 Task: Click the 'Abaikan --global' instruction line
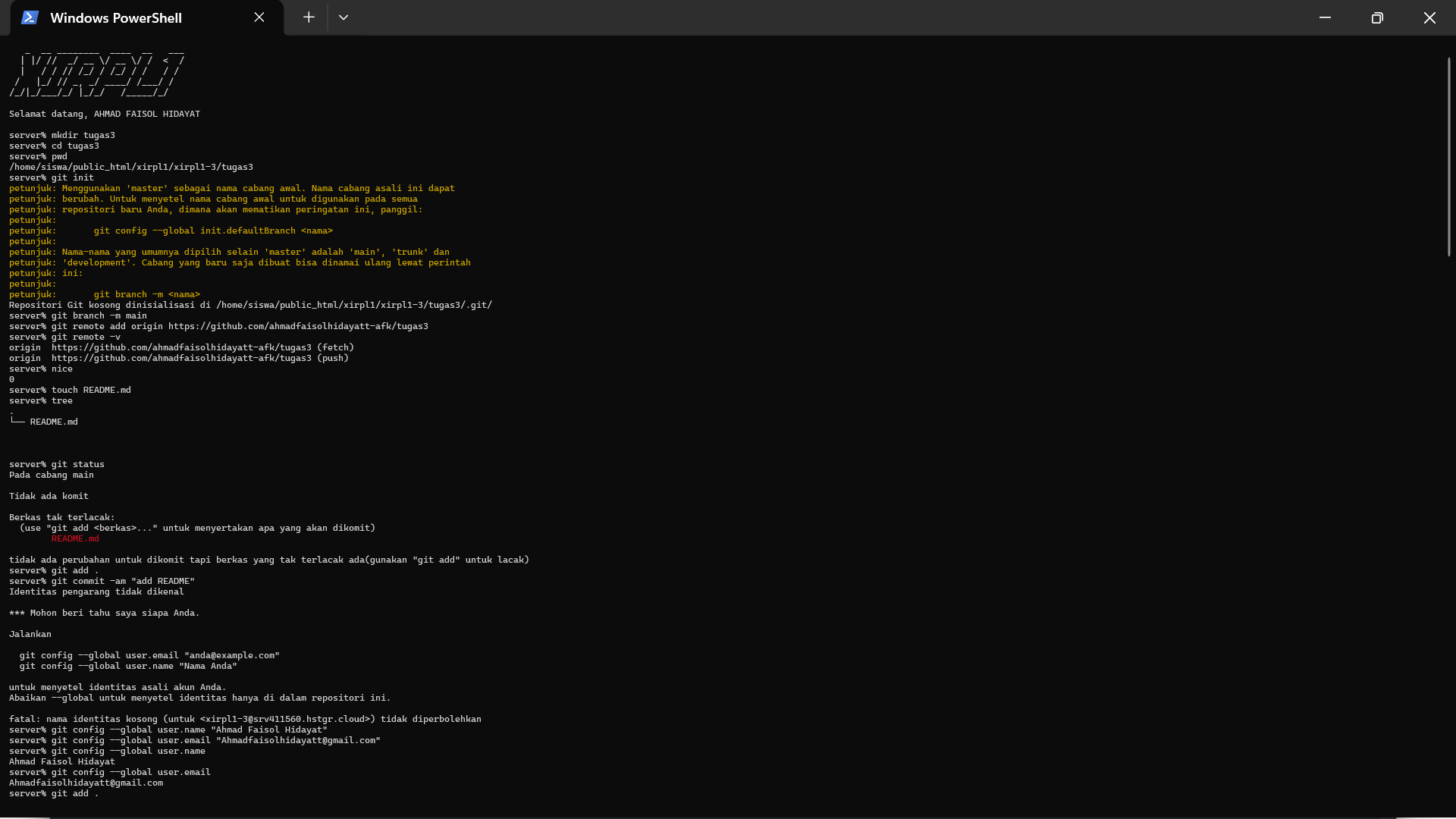pyautogui.click(x=200, y=698)
